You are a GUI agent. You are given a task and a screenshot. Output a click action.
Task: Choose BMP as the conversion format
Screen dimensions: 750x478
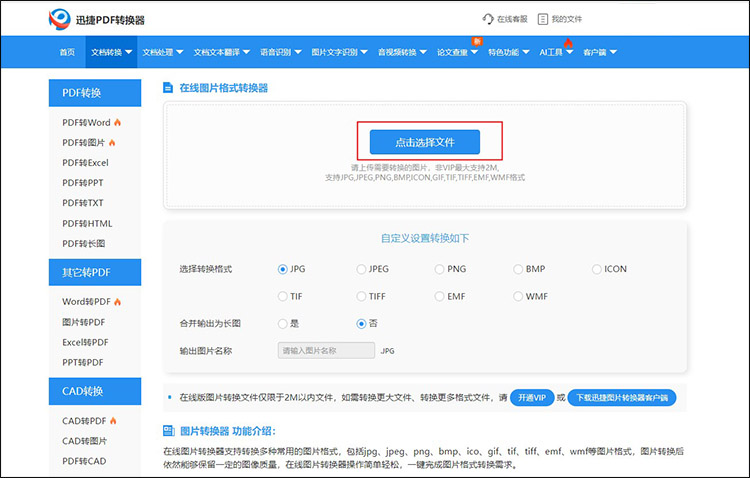(518, 269)
